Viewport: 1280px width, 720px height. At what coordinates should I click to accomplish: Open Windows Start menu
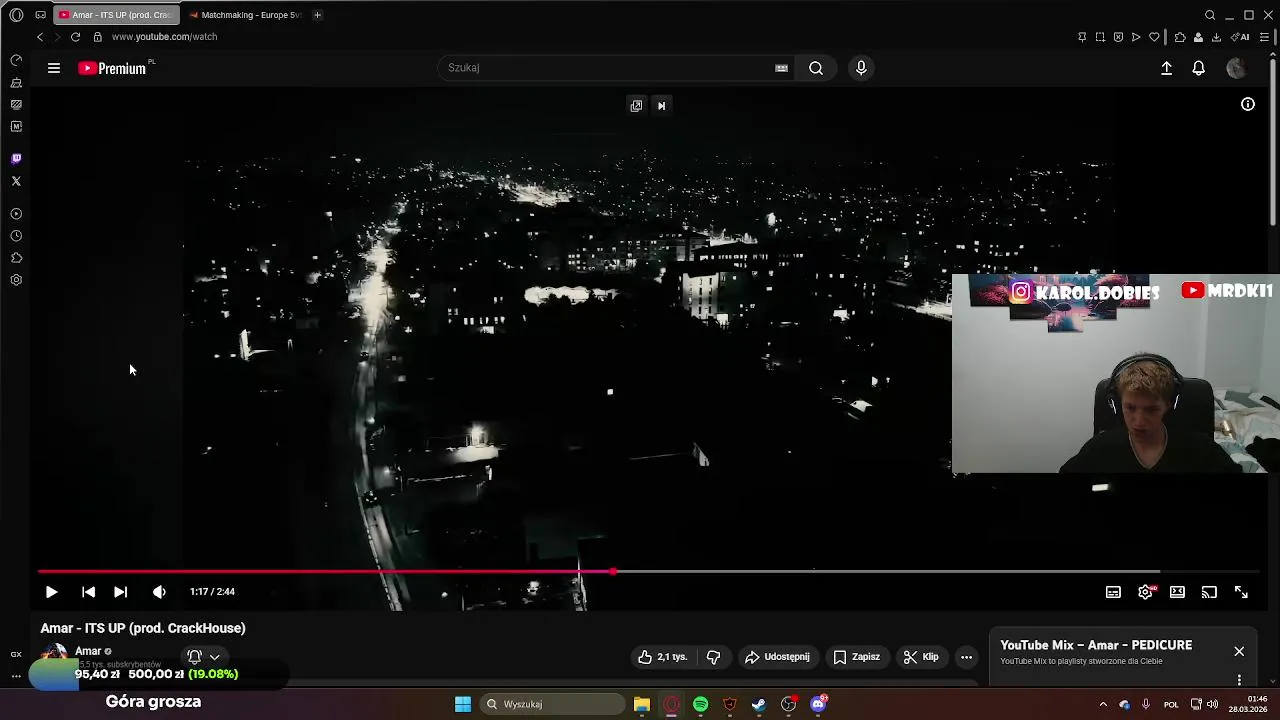click(463, 704)
